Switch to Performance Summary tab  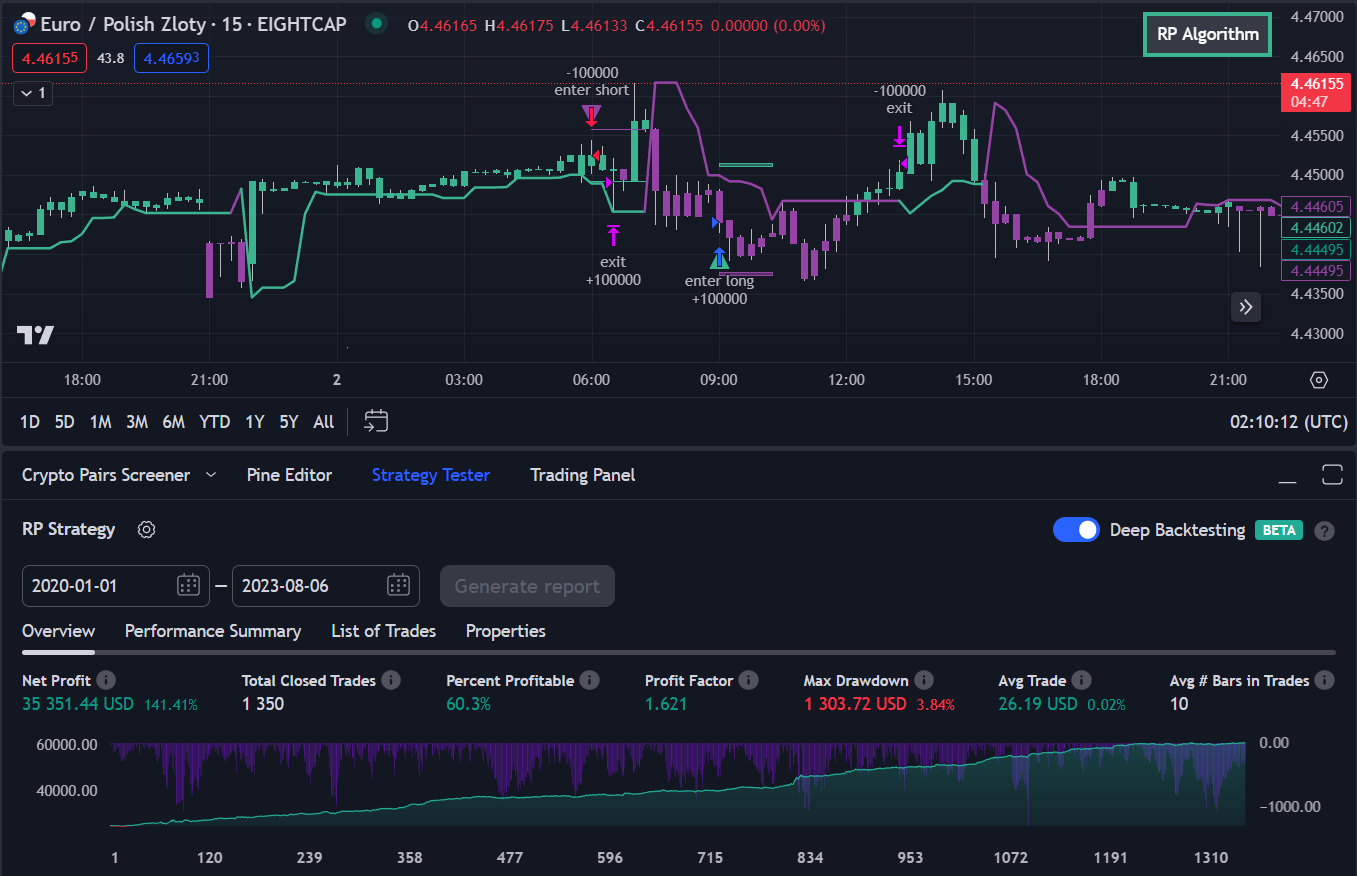(x=213, y=631)
